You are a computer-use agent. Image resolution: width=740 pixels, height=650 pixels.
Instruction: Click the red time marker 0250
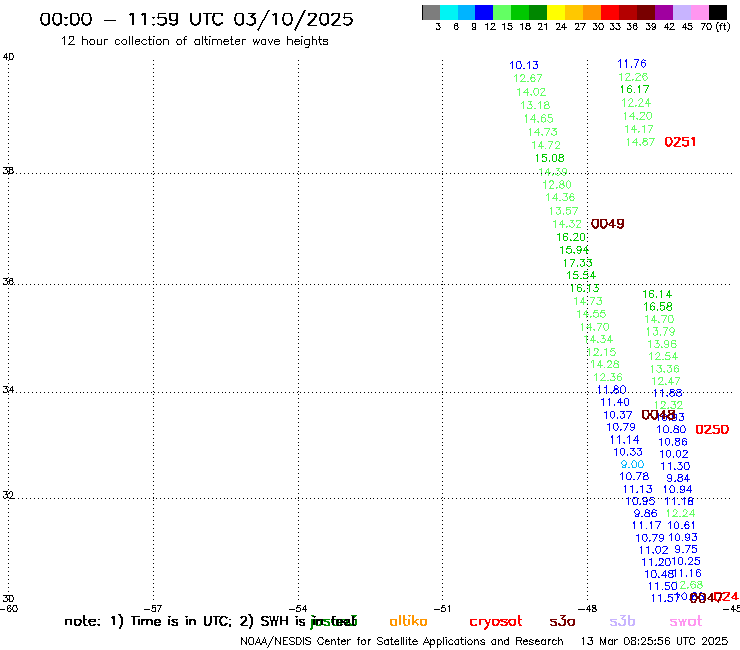tap(712, 430)
